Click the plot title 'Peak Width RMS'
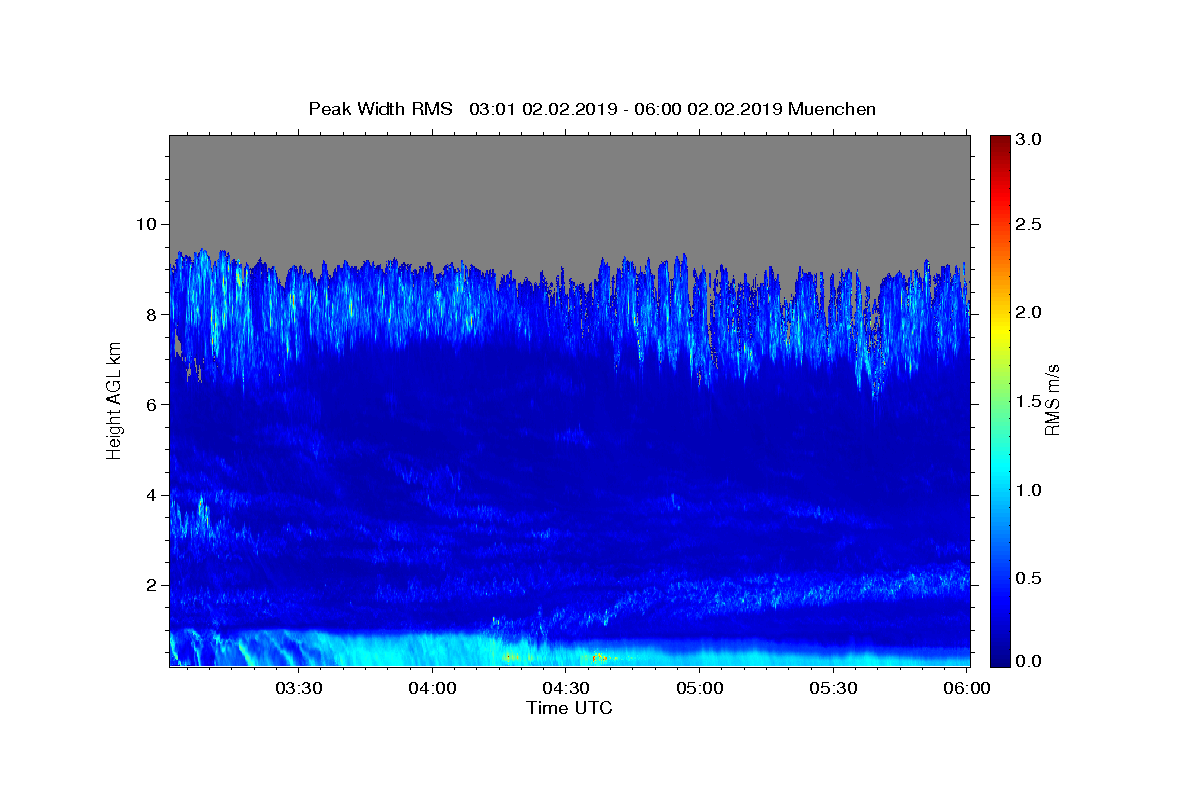 [381, 109]
